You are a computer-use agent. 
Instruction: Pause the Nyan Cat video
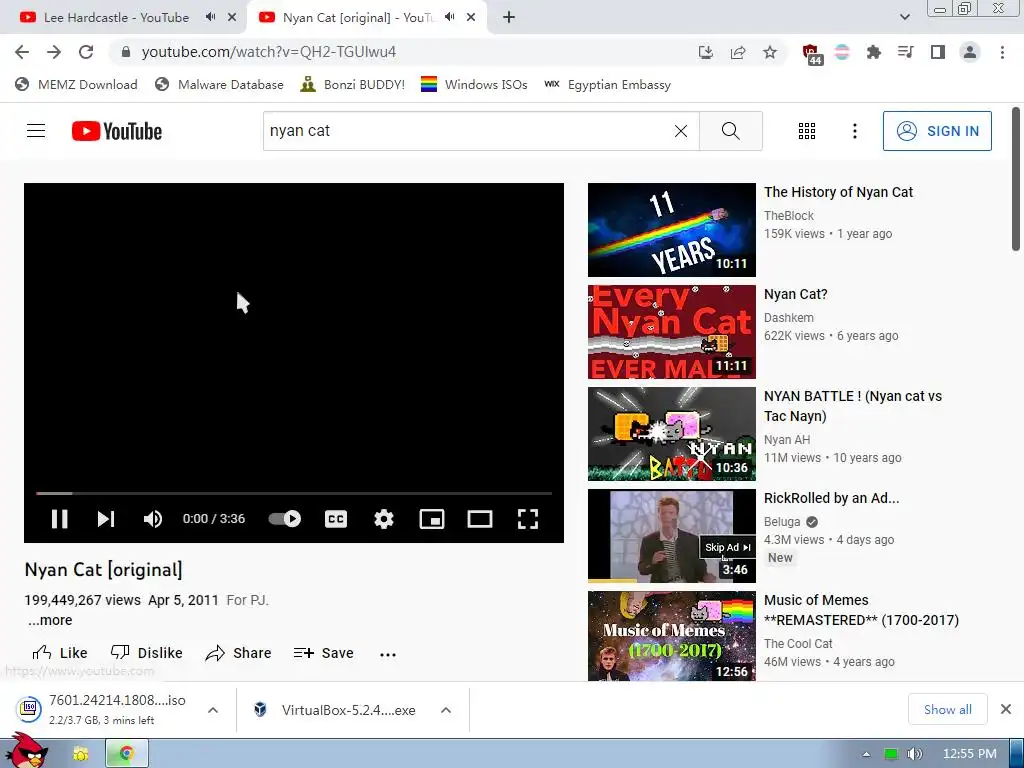tap(59, 519)
